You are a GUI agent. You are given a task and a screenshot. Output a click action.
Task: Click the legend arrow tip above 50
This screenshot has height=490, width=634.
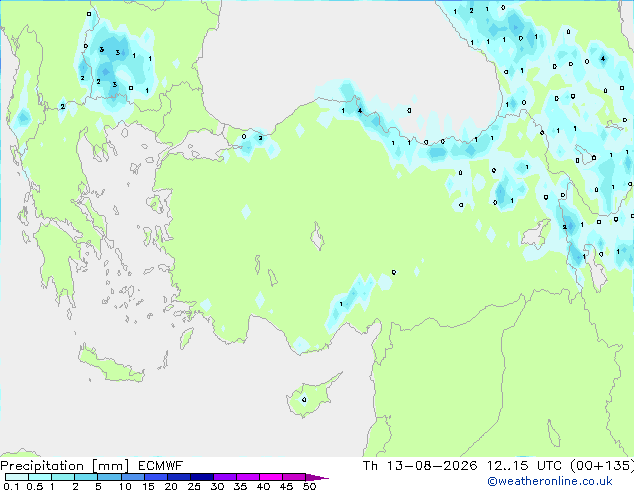tap(317, 477)
